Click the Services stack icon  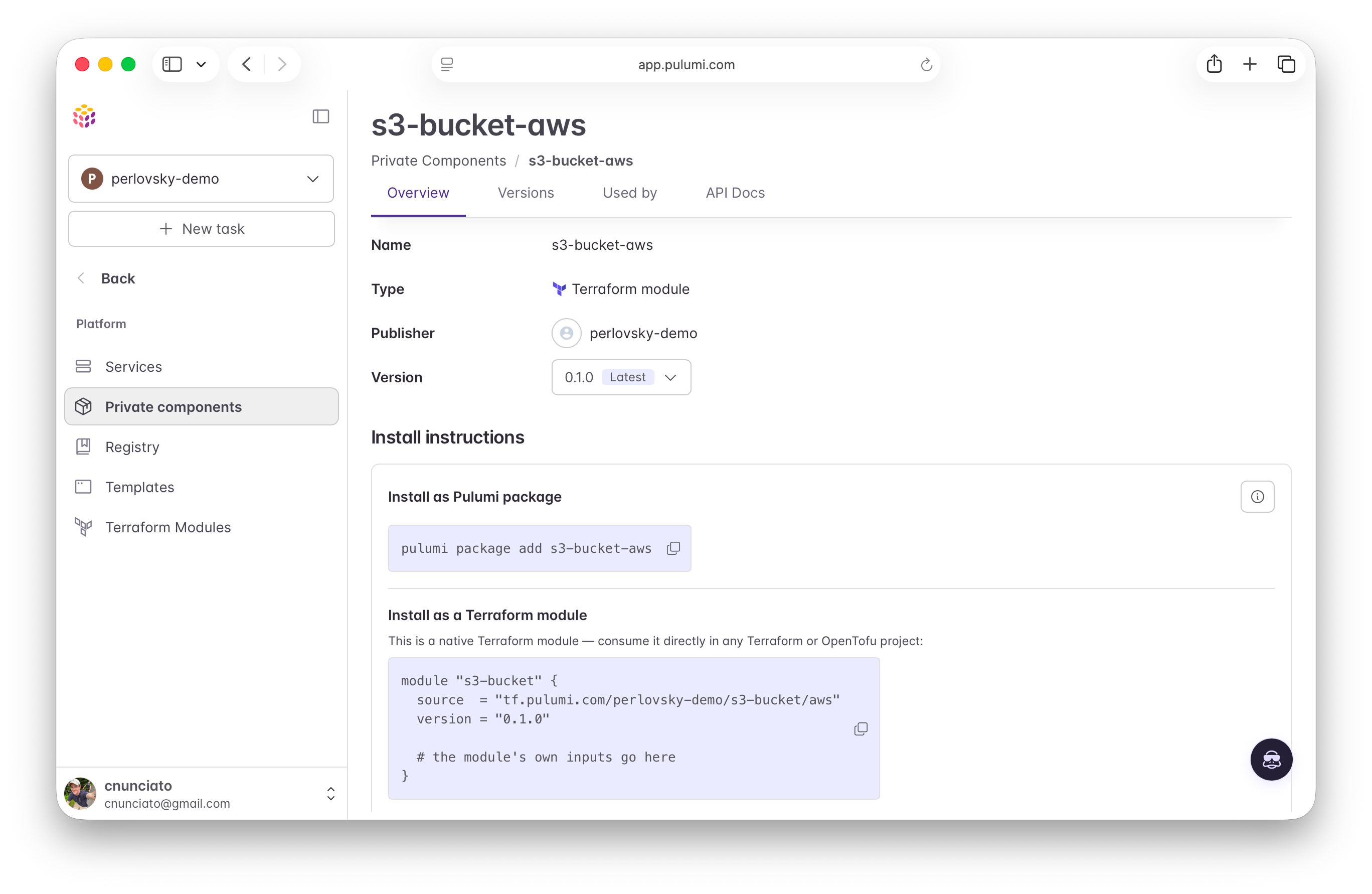(x=83, y=366)
